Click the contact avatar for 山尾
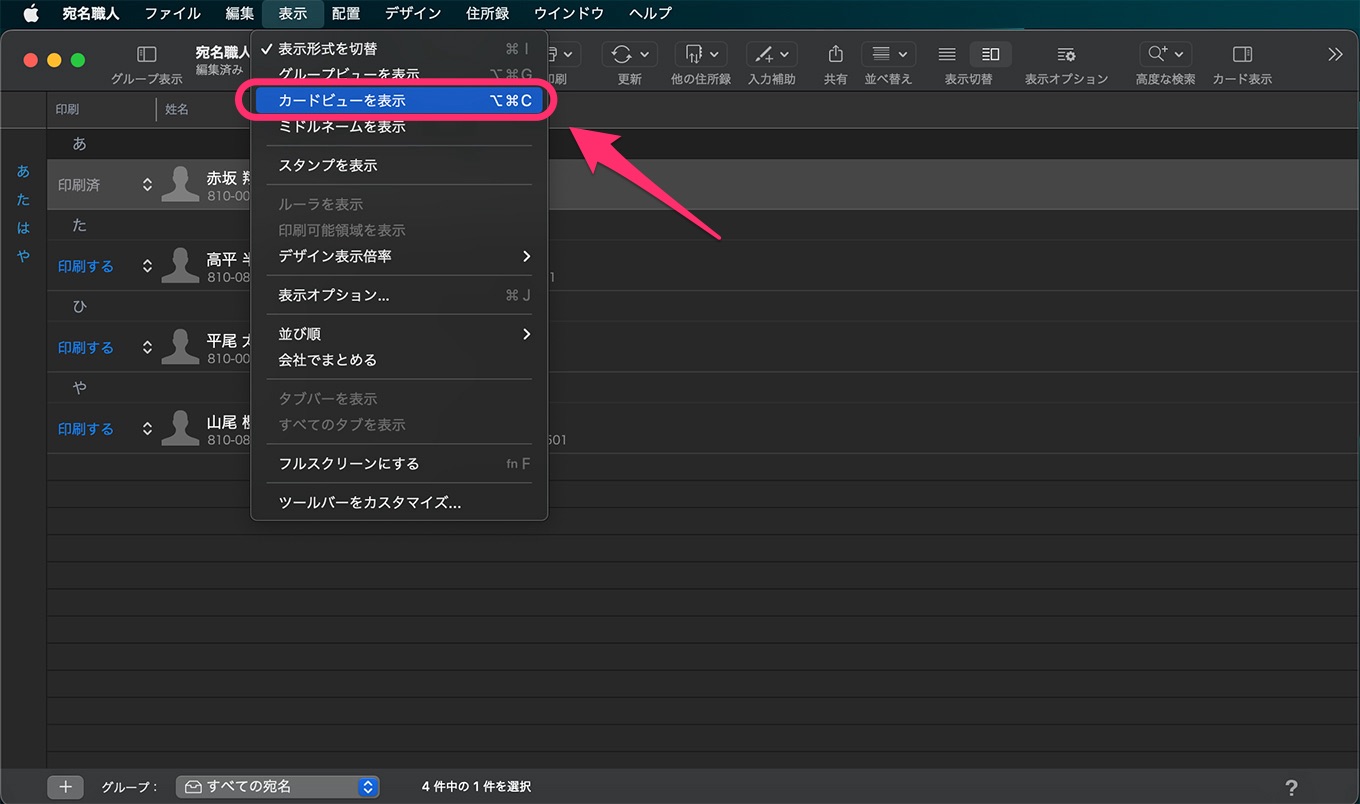 180,428
